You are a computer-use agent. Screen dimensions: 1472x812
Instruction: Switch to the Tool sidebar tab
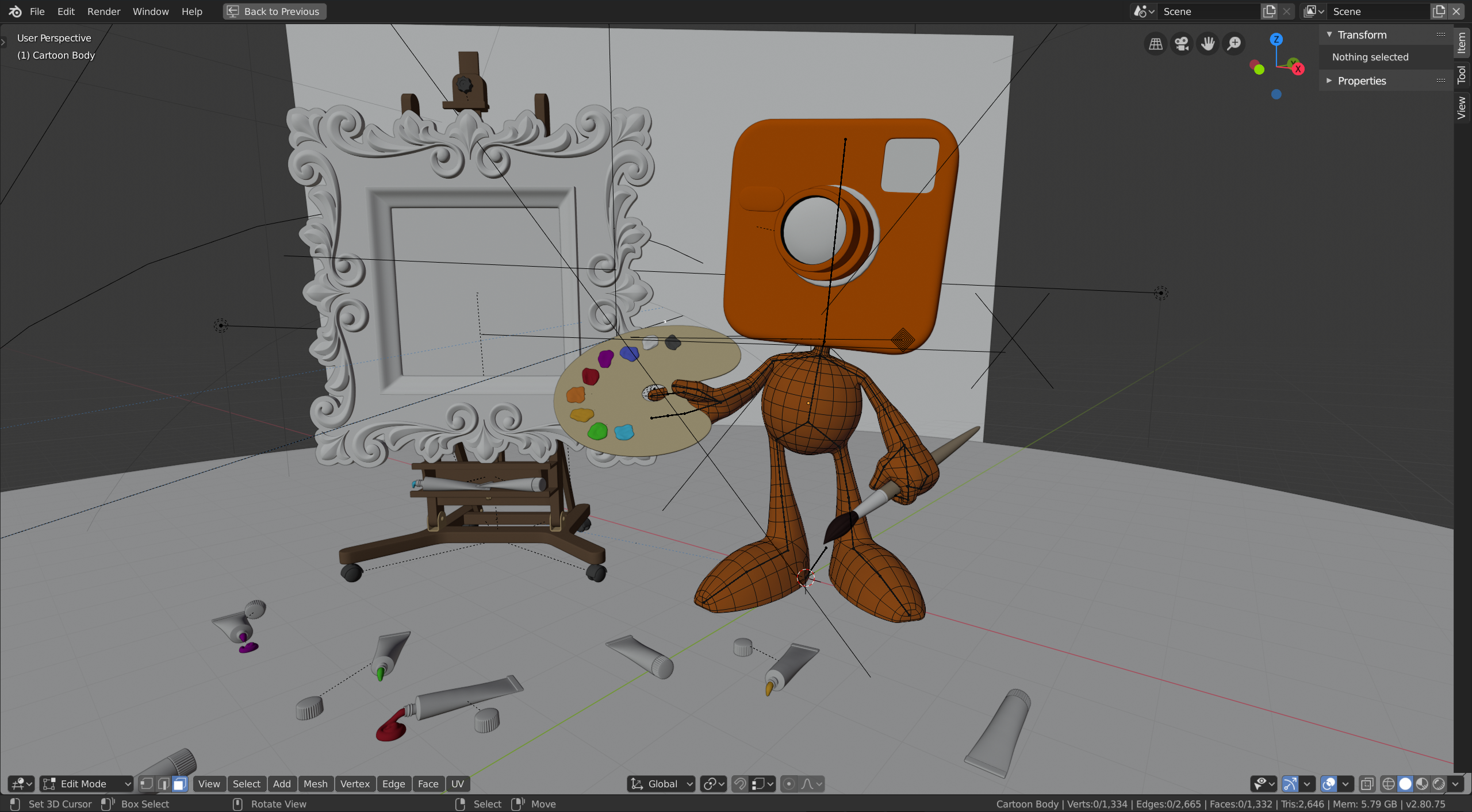[1462, 75]
